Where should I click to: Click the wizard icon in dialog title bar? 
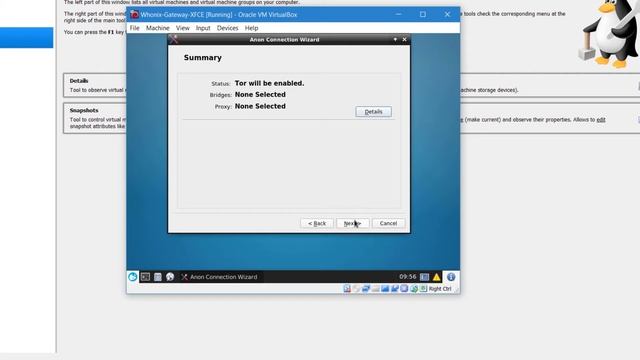click(173, 39)
